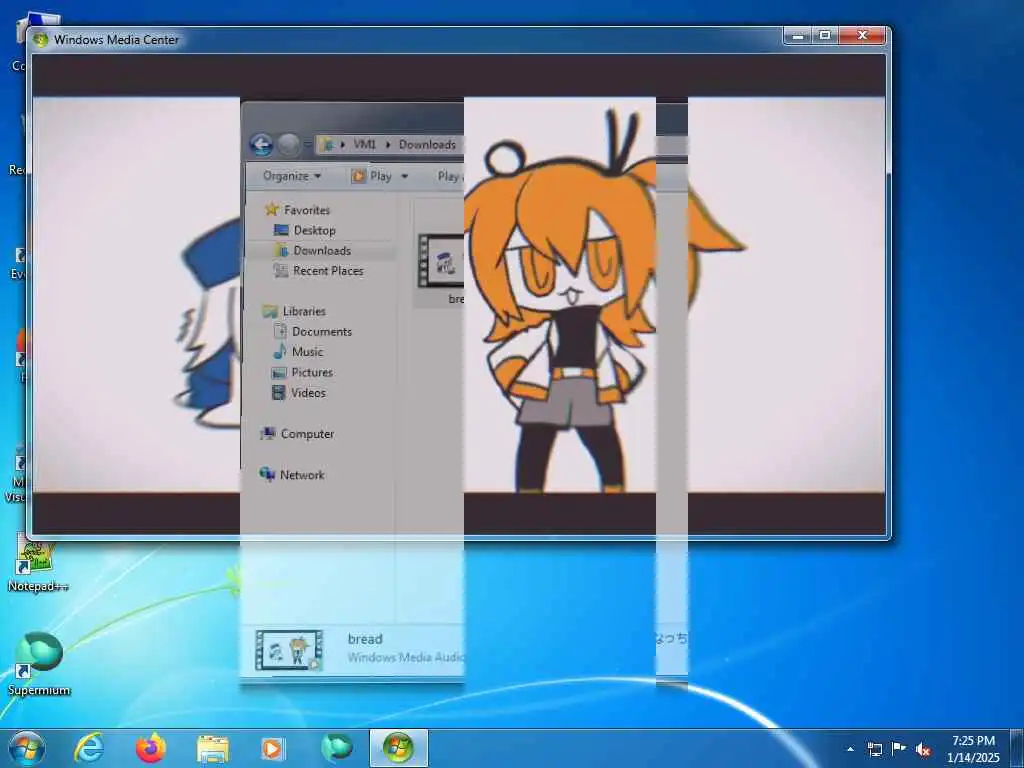Open the Supermium desktop shortcut
Viewport: 1024px width, 768px height.
tap(39, 662)
